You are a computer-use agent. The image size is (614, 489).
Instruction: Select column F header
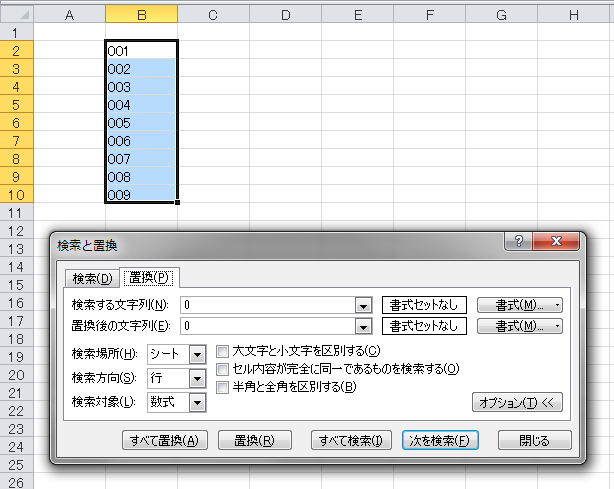pos(429,15)
